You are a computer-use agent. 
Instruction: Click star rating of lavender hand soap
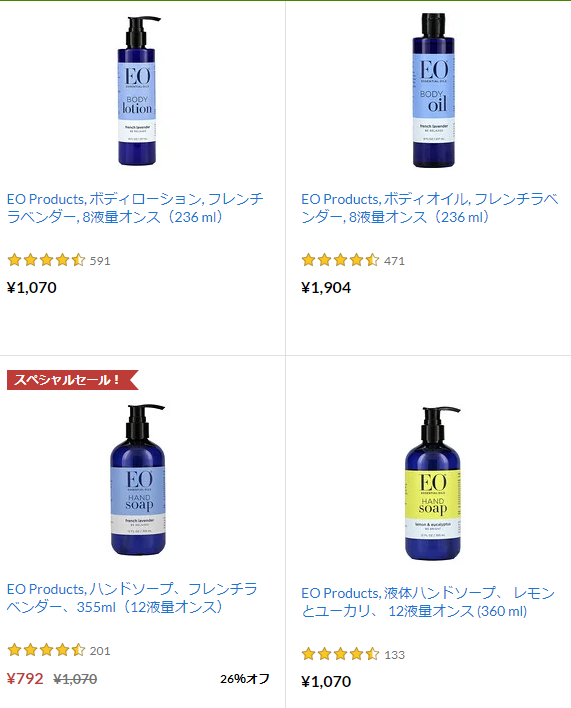[x=46, y=650]
